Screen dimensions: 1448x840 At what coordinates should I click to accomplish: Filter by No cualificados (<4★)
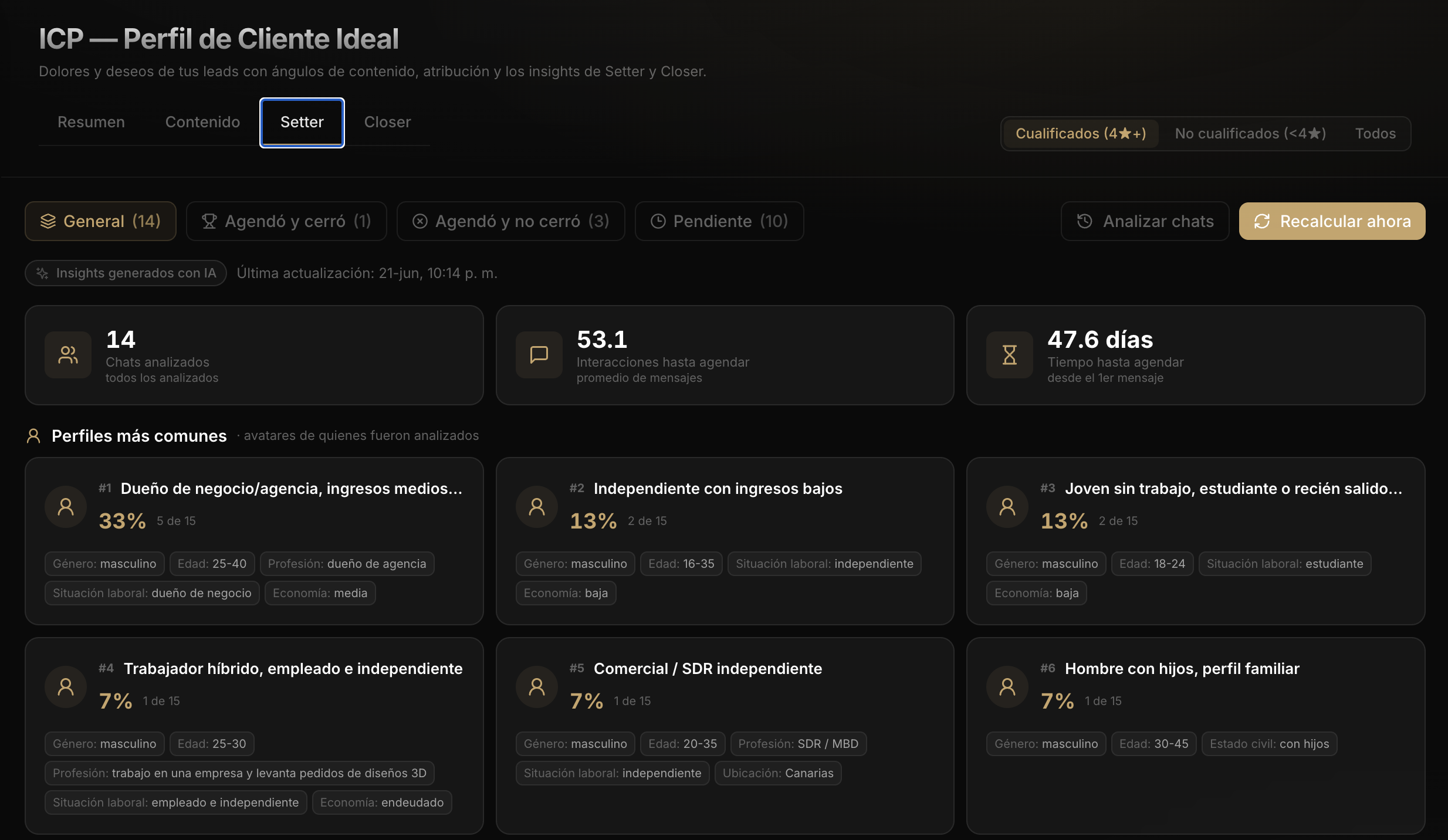(x=1250, y=134)
